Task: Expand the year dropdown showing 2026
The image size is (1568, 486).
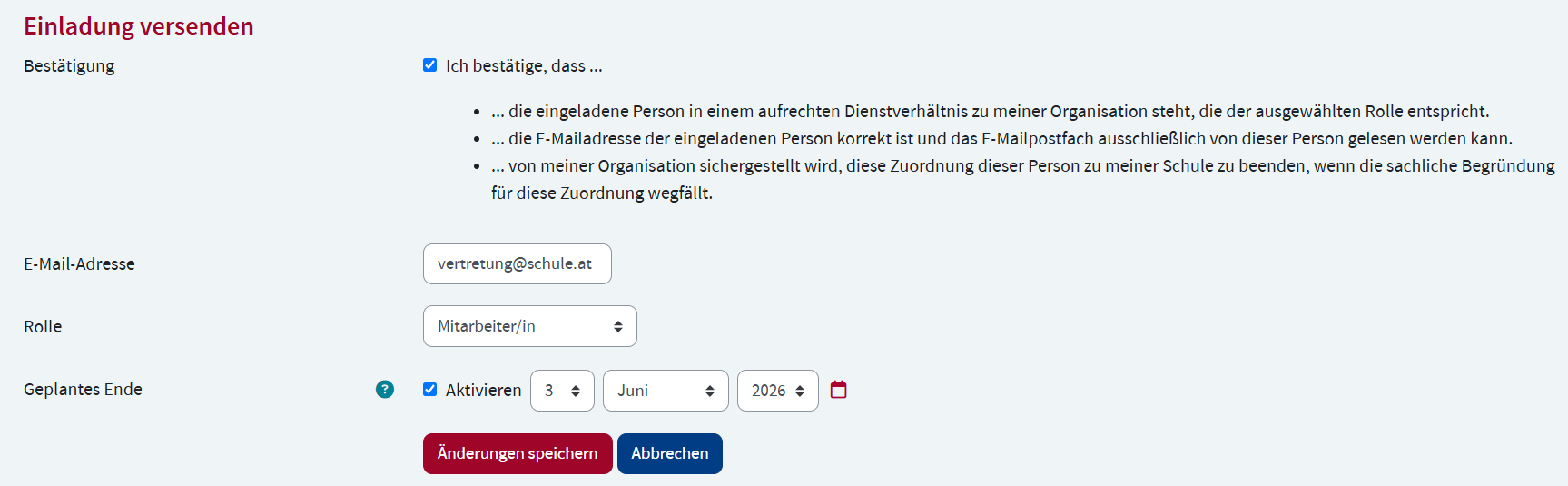Action: 777,391
